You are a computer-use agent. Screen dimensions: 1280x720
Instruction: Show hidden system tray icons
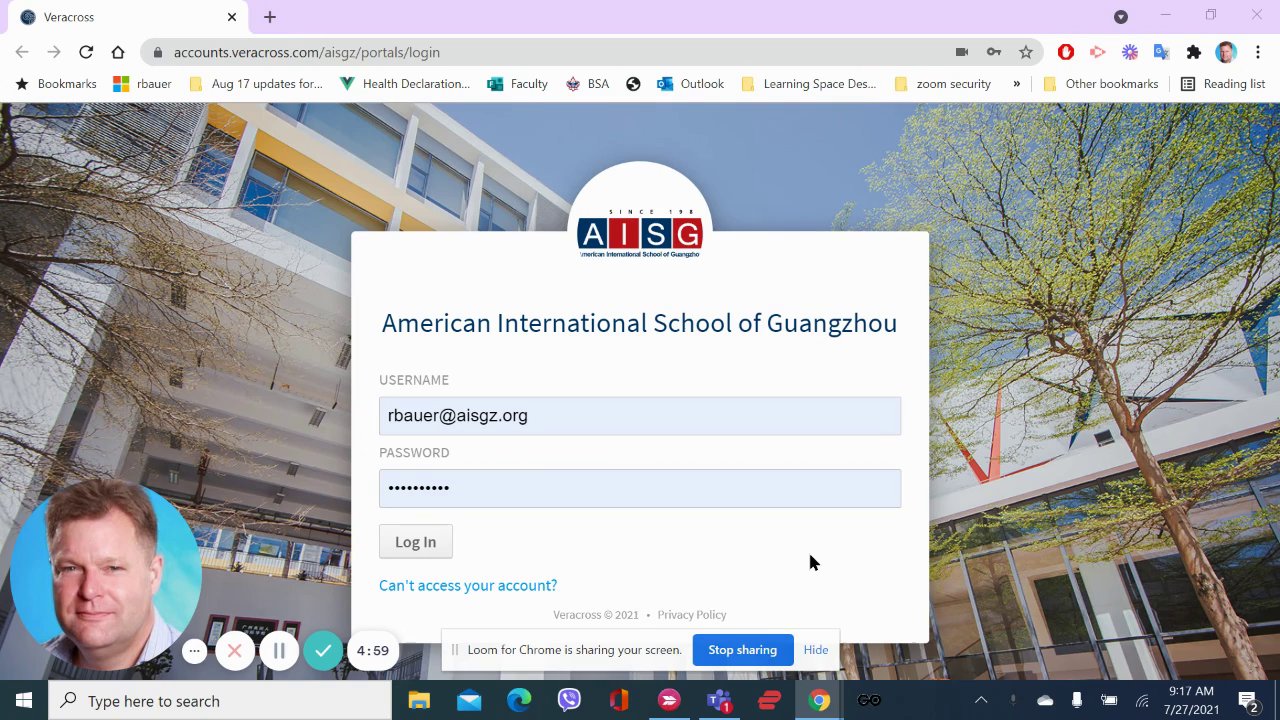coord(981,700)
